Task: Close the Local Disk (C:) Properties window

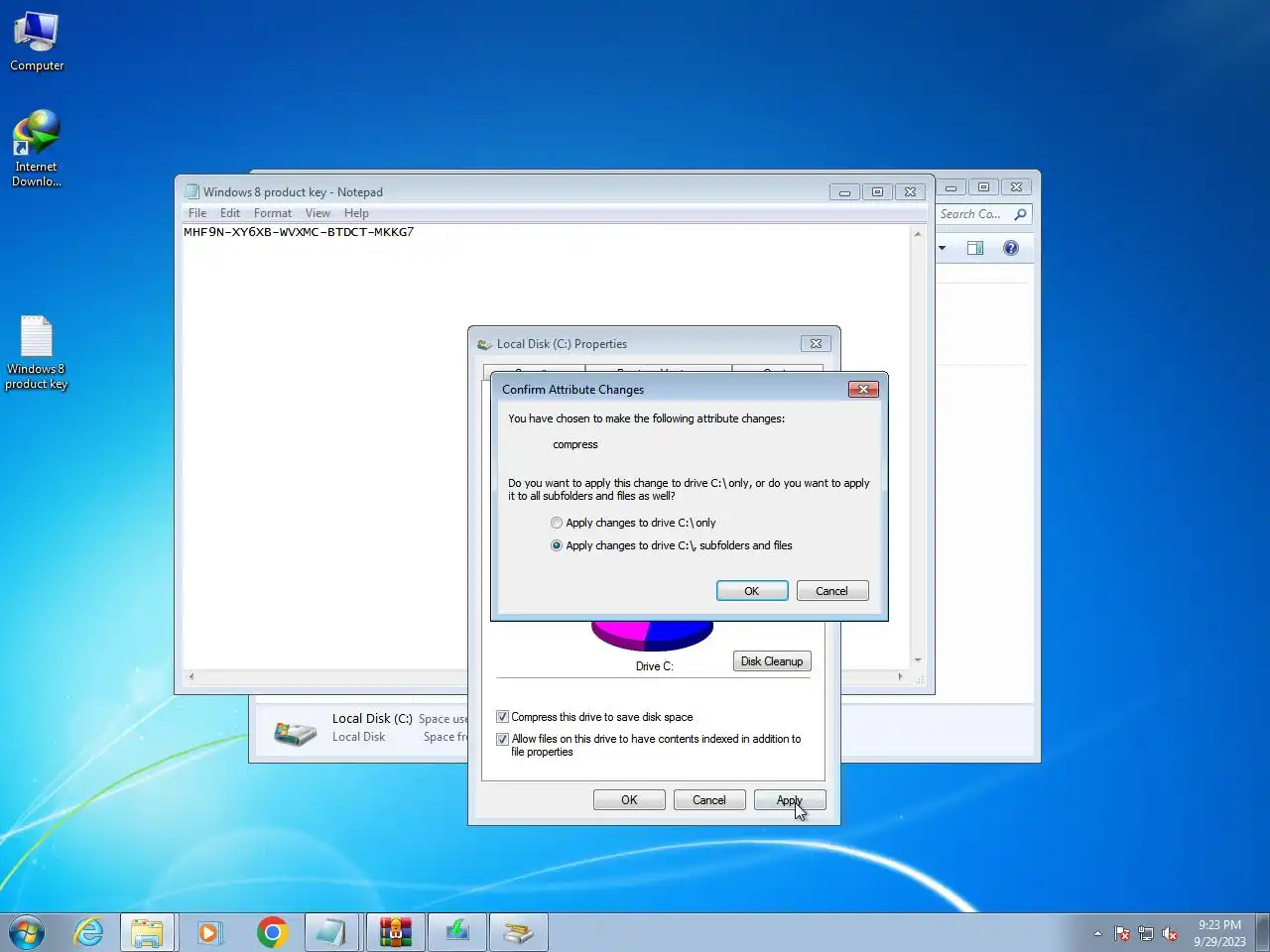Action: pyautogui.click(x=816, y=344)
